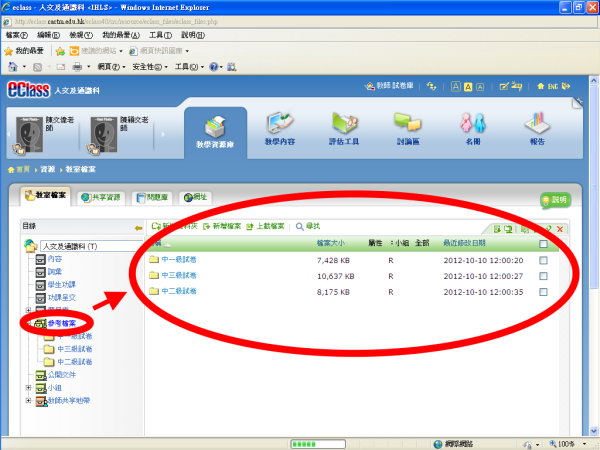The image size is (600, 450).
Task: Expand the tree node above 參考檔案
Action: tap(28, 310)
